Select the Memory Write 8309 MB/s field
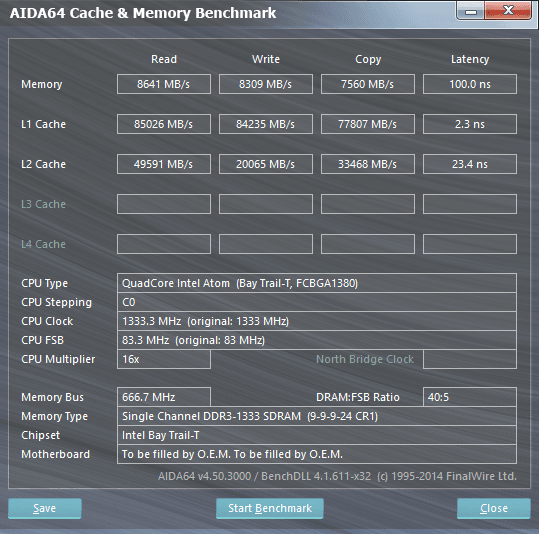The width and height of the screenshot is (539, 534). click(x=266, y=84)
